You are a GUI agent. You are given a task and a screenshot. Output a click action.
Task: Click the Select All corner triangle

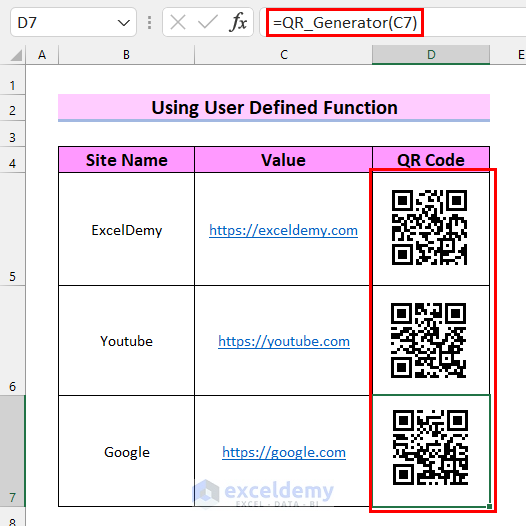pos(16,55)
